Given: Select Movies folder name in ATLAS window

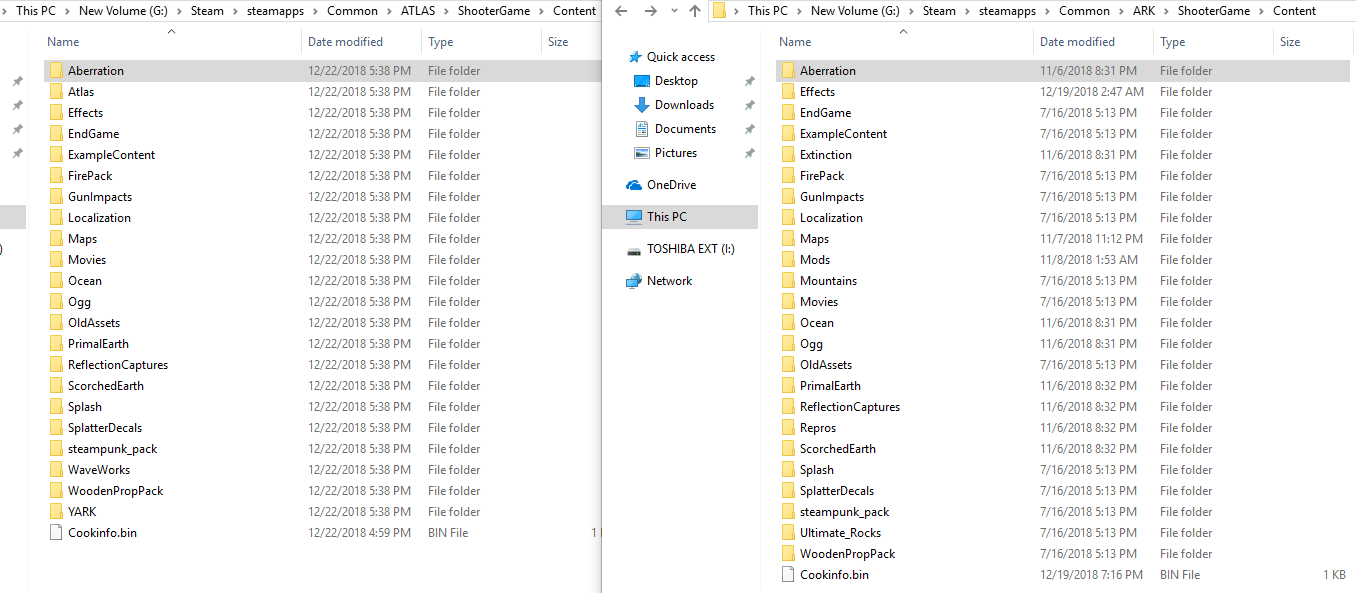Looking at the screenshot, I should click(87, 260).
